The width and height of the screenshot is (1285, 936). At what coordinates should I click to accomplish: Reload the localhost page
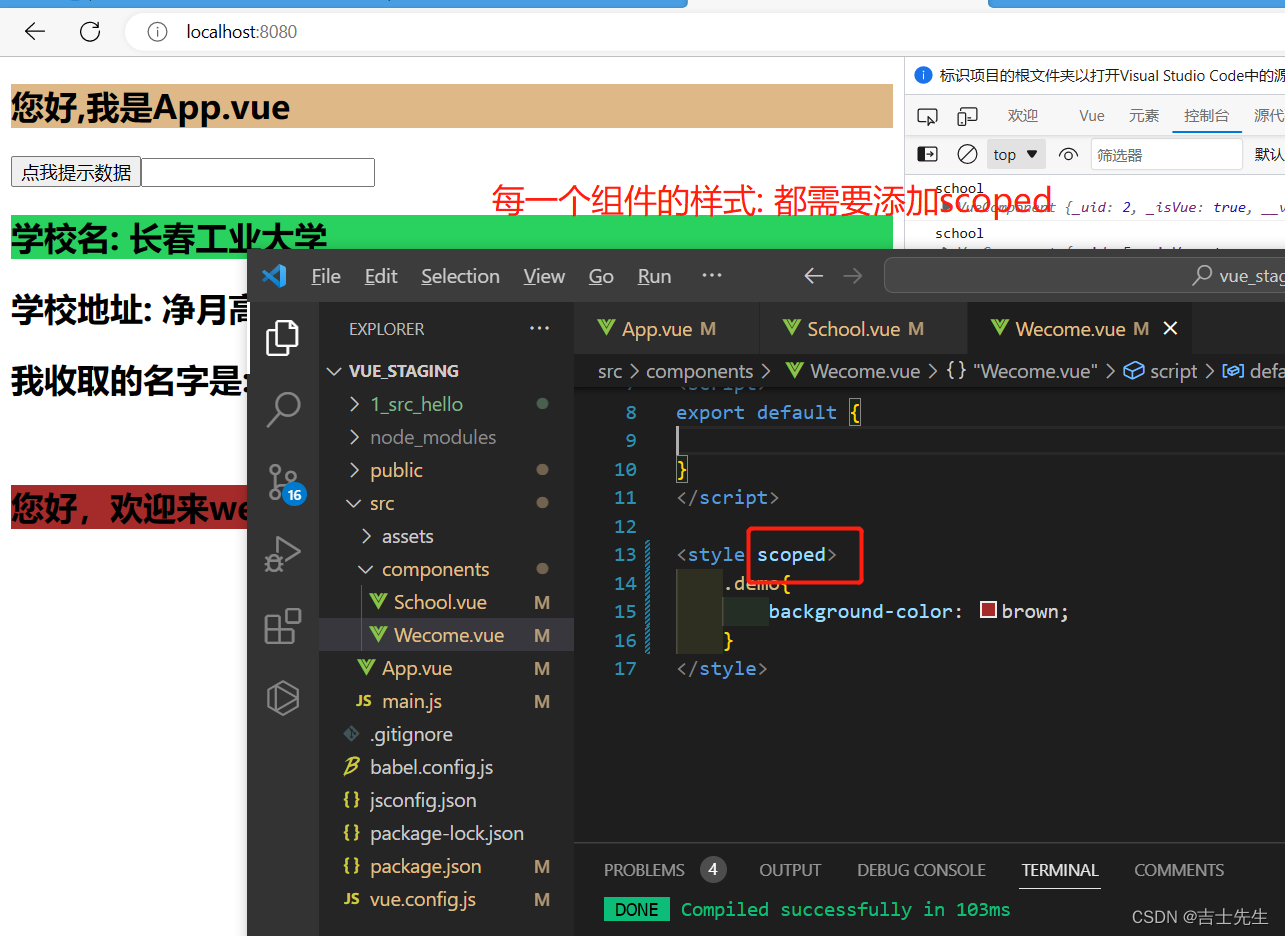point(90,32)
